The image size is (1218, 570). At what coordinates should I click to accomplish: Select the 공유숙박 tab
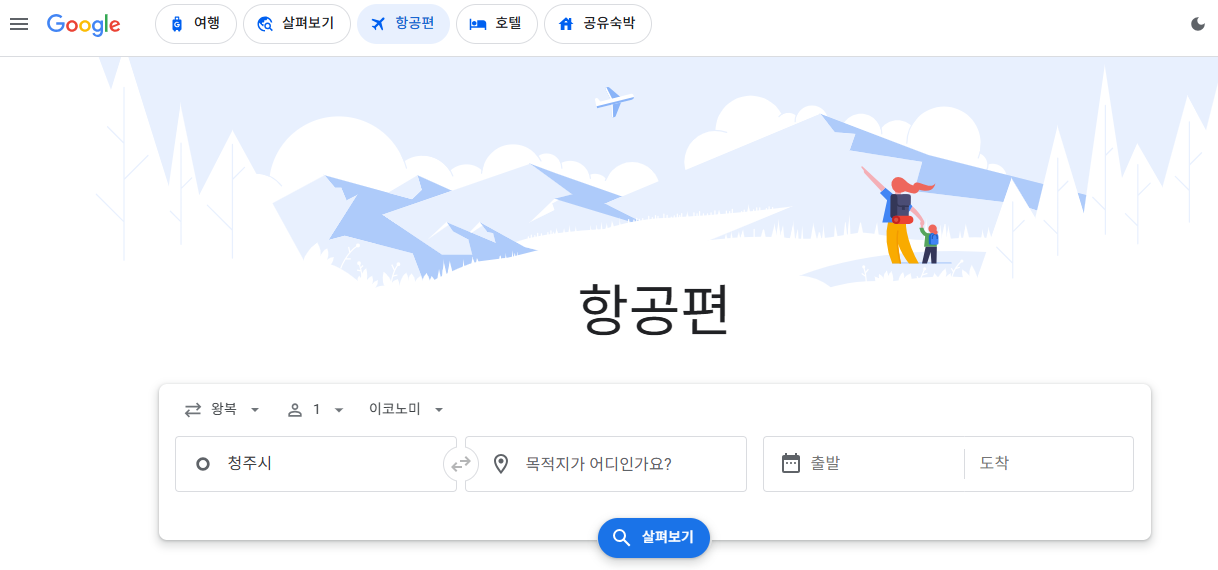coord(598,24)
